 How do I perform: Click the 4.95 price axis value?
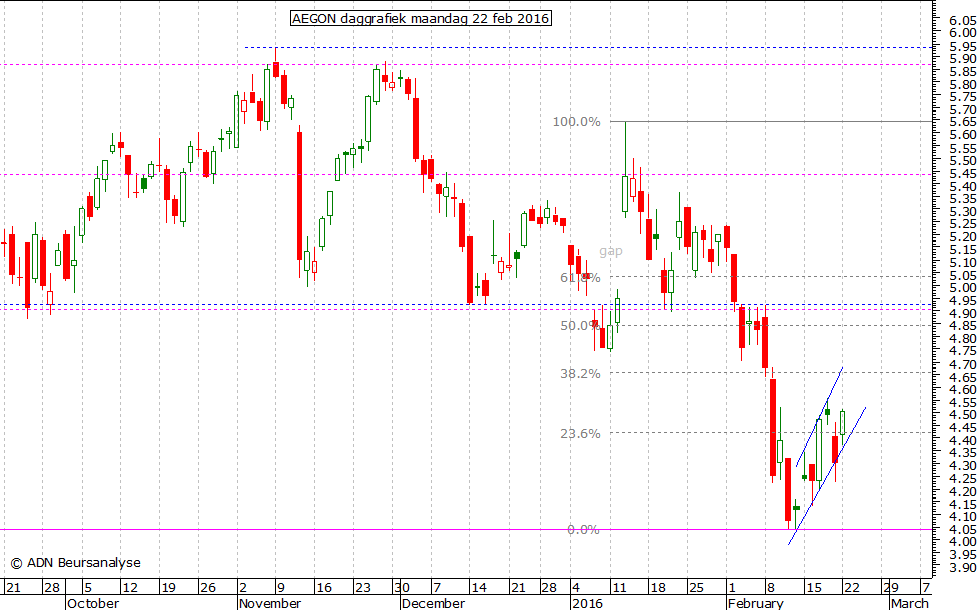pos(962,301)
